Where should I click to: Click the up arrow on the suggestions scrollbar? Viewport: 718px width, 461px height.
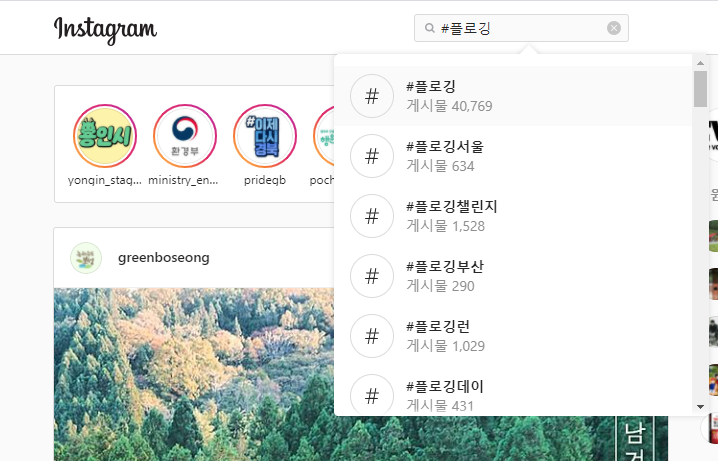coord(700,63)
